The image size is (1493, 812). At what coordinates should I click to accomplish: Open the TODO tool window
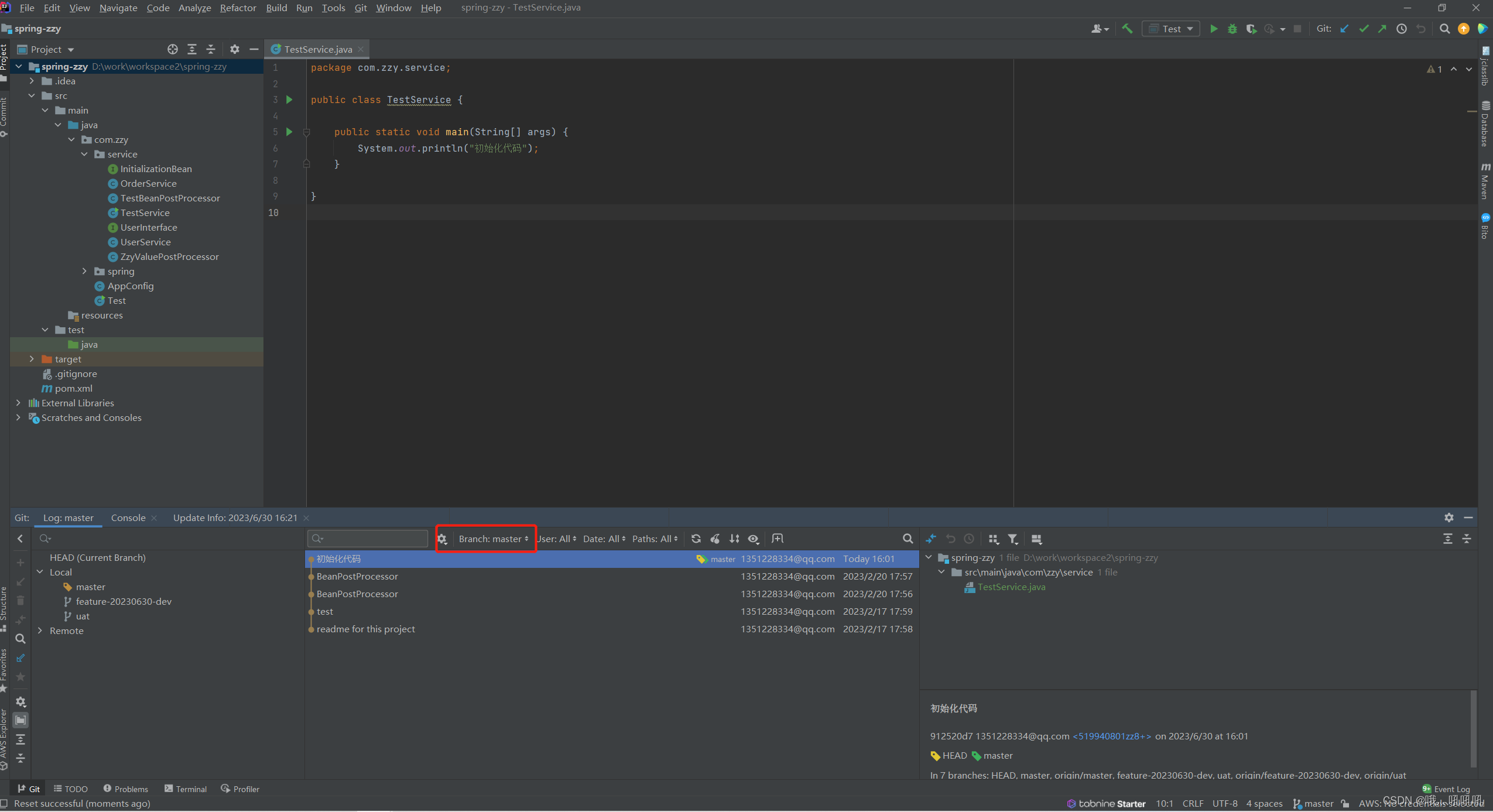pos(70,789)
